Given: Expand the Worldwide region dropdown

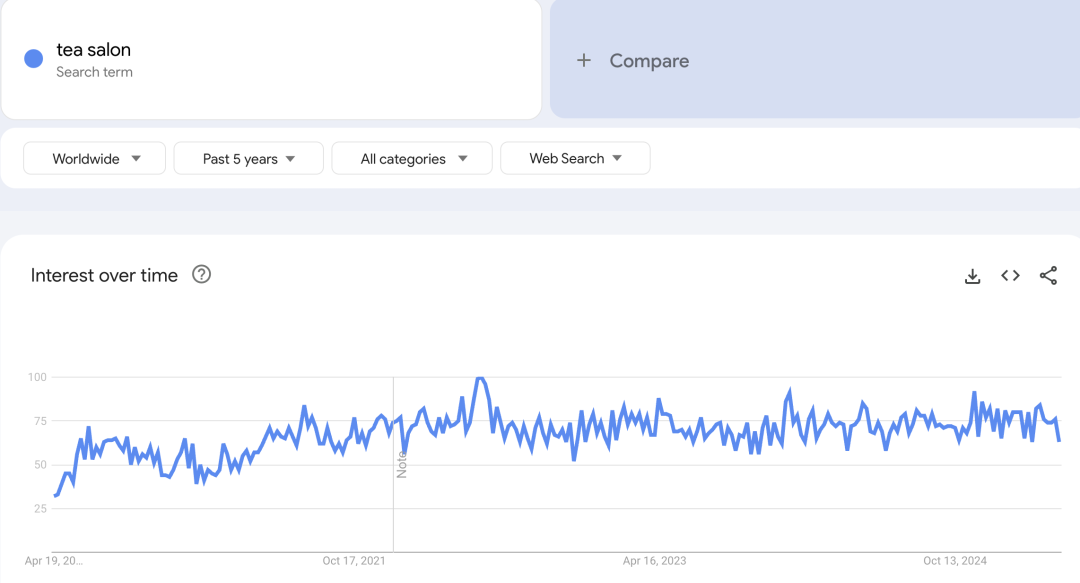Looking at the screenshot, I should (x=94, y=158).
